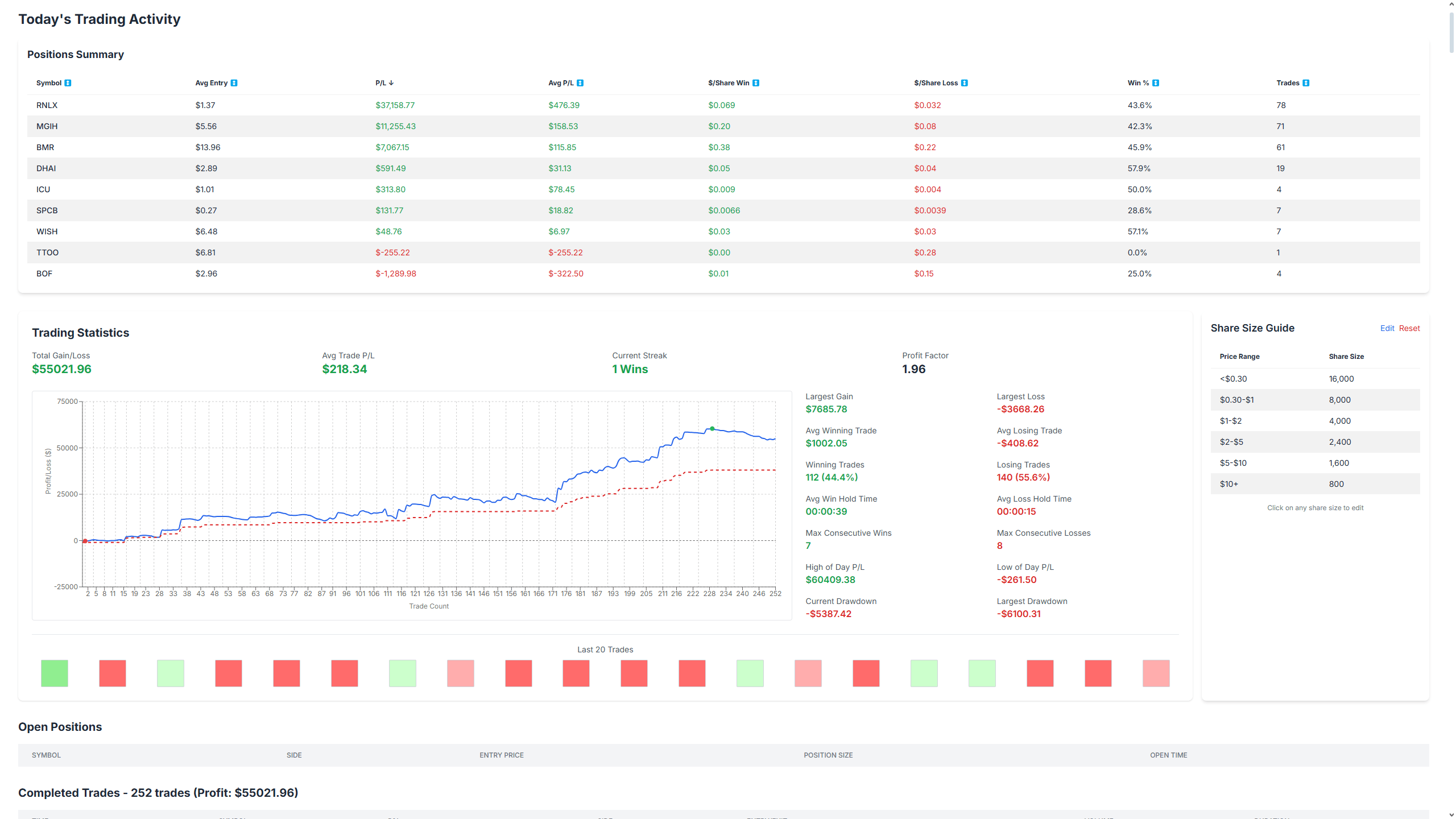1456x819 pixels.
Task: Select the RNLX row in Positions Summary
Action: tap(47, 105)
